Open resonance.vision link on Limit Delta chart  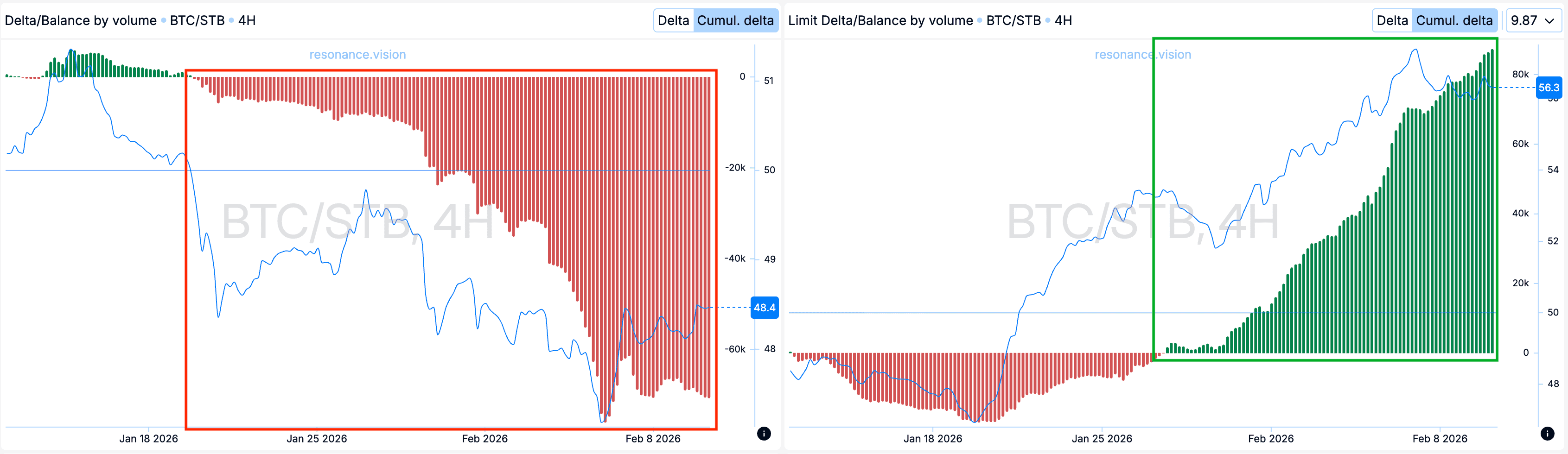(x=1142, y=55)
